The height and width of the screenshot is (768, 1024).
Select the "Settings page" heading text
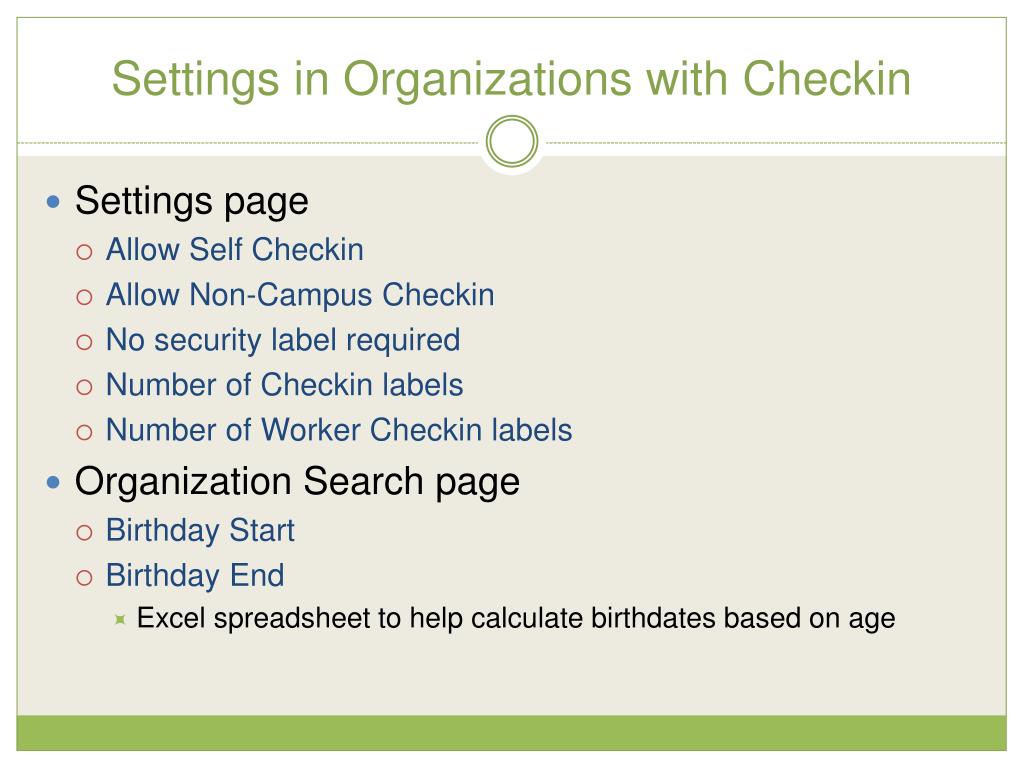click(x=191, y=202)
